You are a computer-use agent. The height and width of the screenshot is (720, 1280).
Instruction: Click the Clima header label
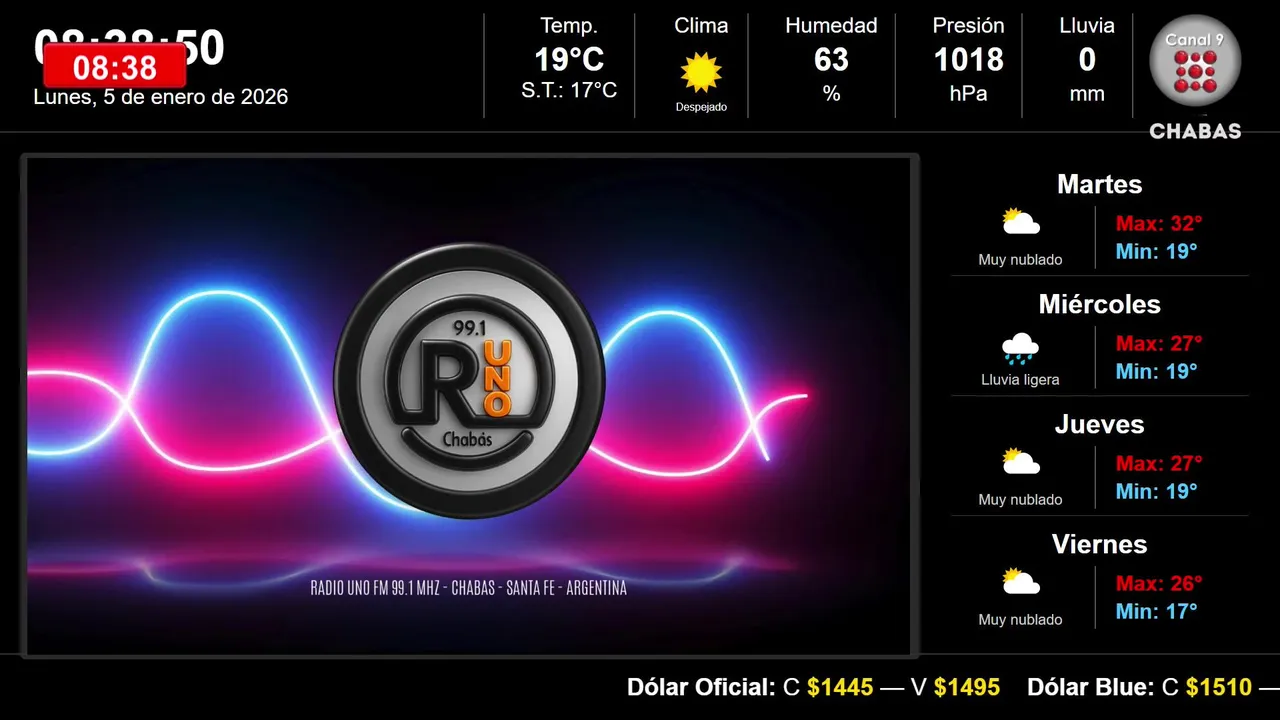(701, 26)
